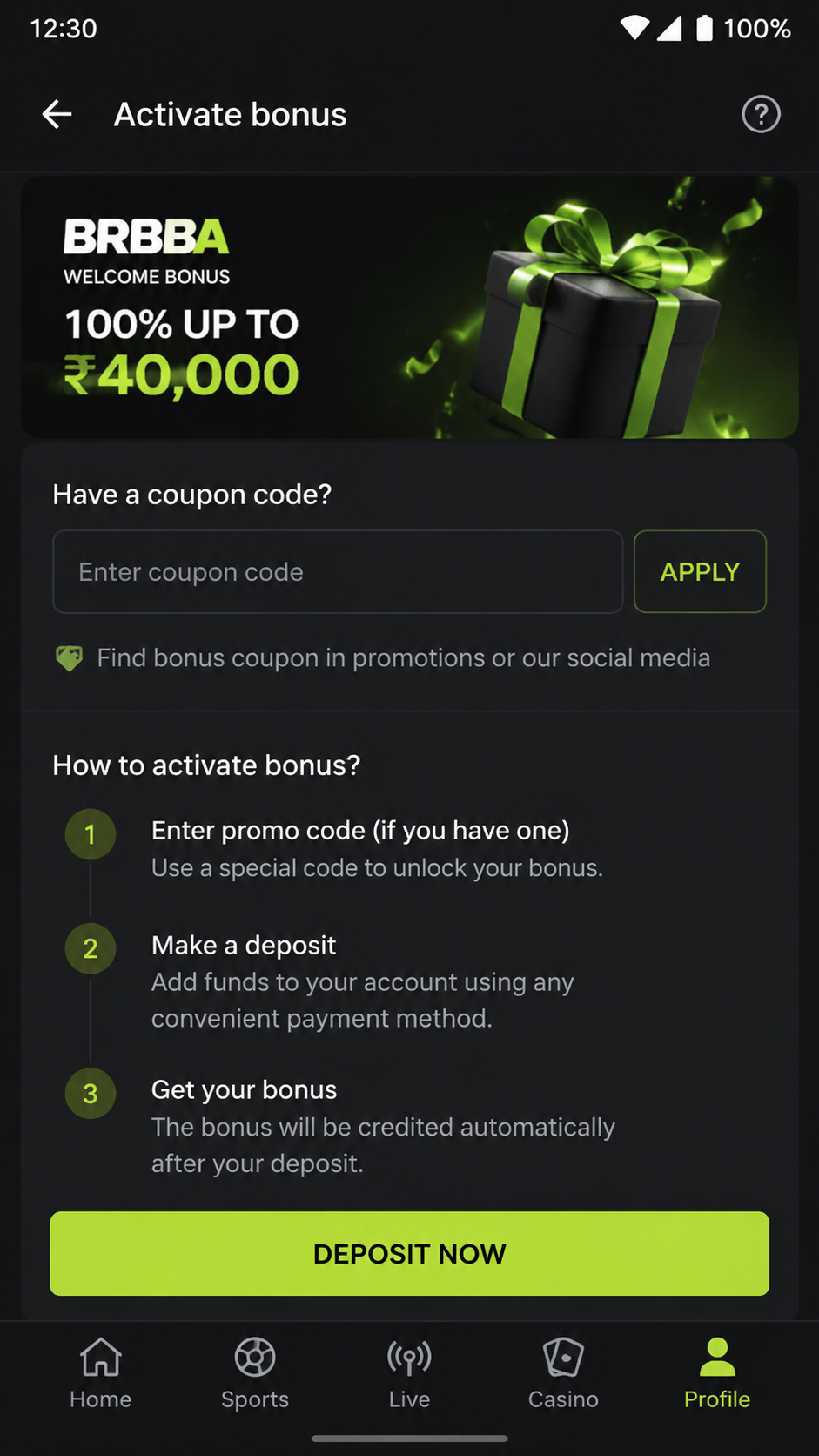Tap the Home house icon

(x=101, y=1357)
